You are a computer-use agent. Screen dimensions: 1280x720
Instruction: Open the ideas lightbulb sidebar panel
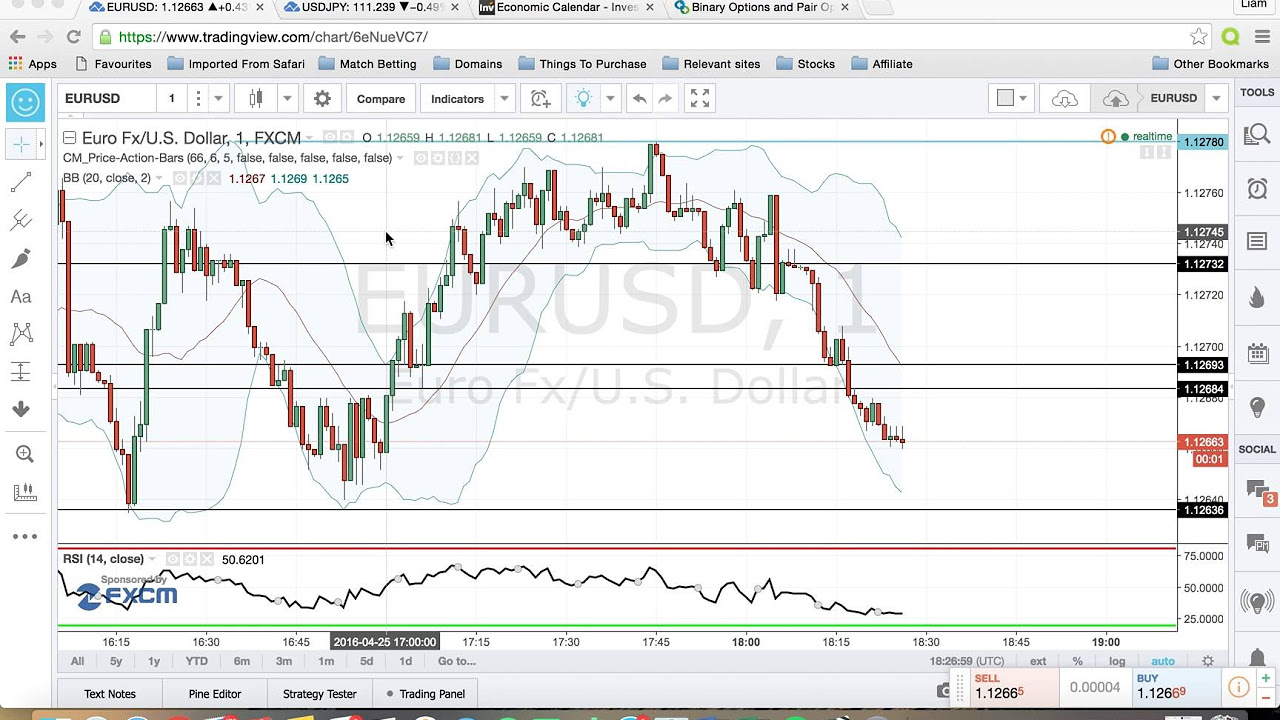point(1257,408)
